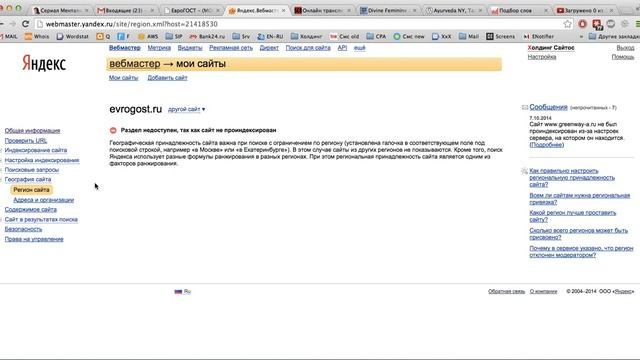Open Безопасность section
This screenshot has width=640, height=360.
pos(23,229)
